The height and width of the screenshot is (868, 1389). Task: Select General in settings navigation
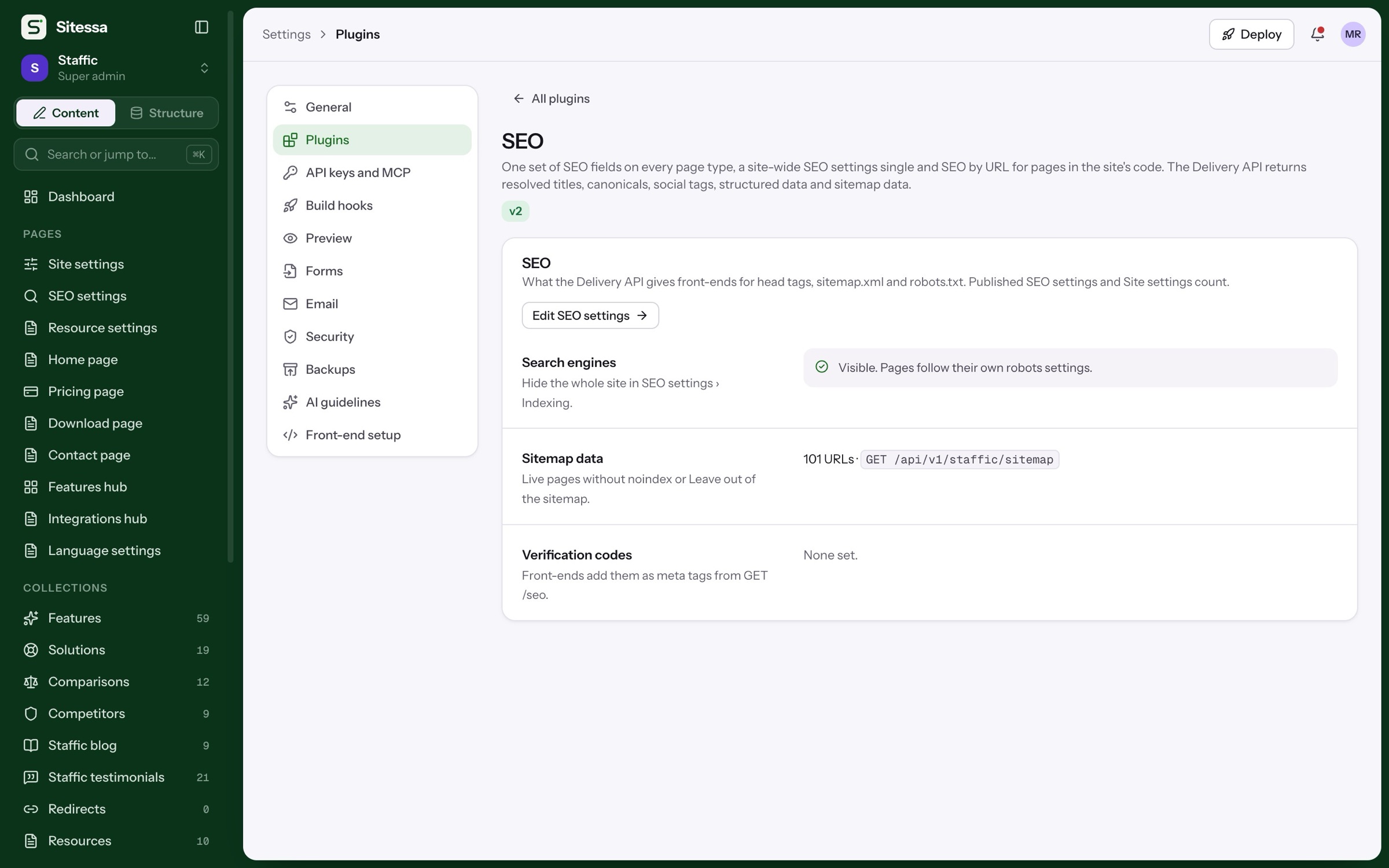pos(372,107)
